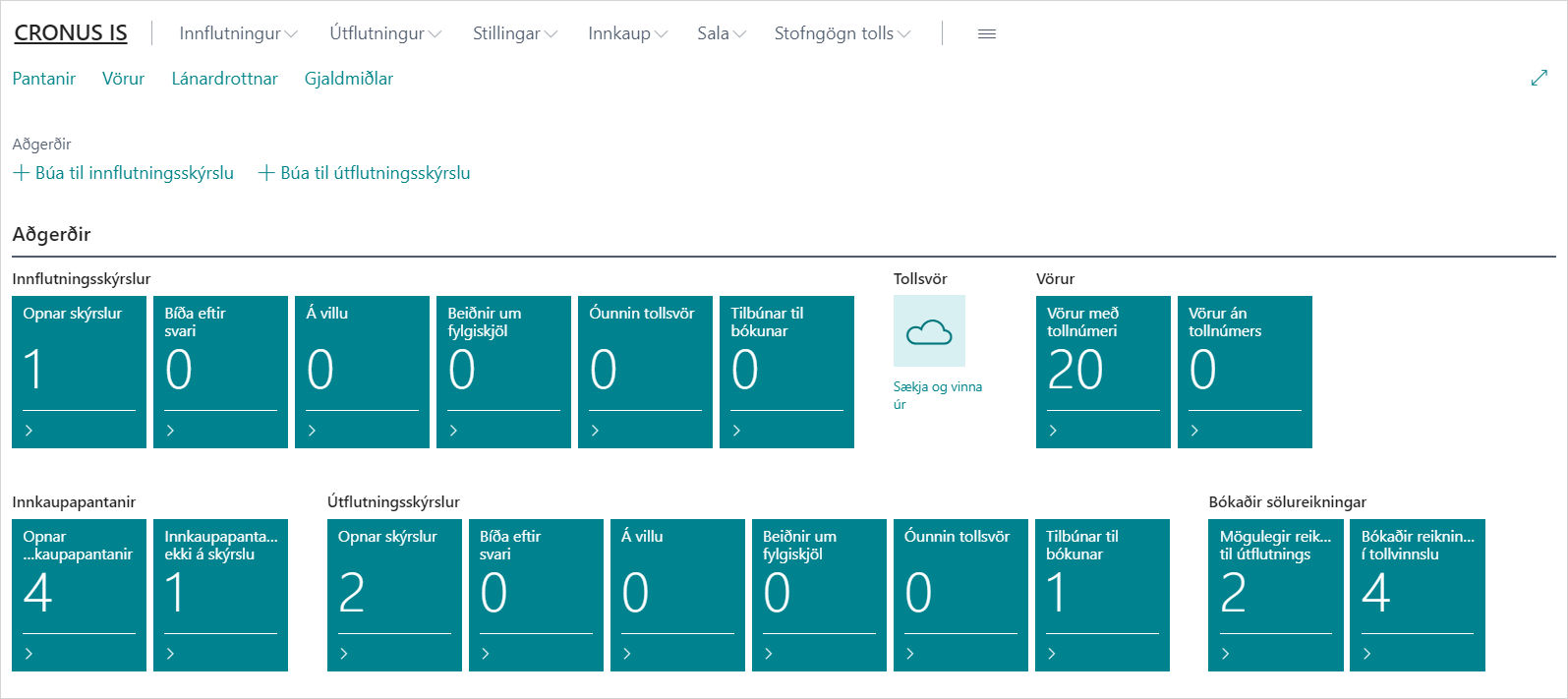1568x699 pixels.
Task: Open the Stillingar menu
Action: point(514,33)
